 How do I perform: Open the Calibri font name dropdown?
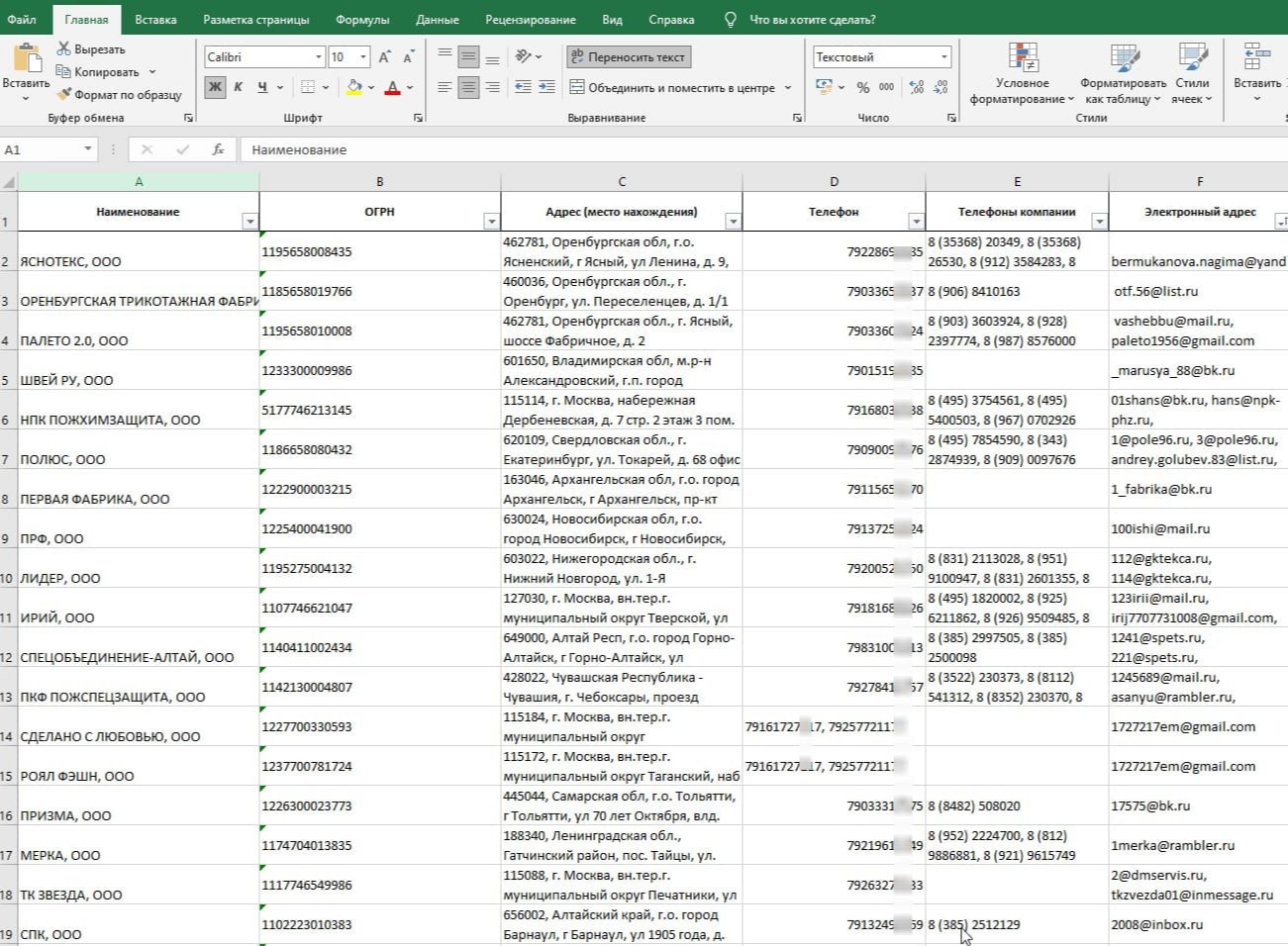tap(318, 57)
